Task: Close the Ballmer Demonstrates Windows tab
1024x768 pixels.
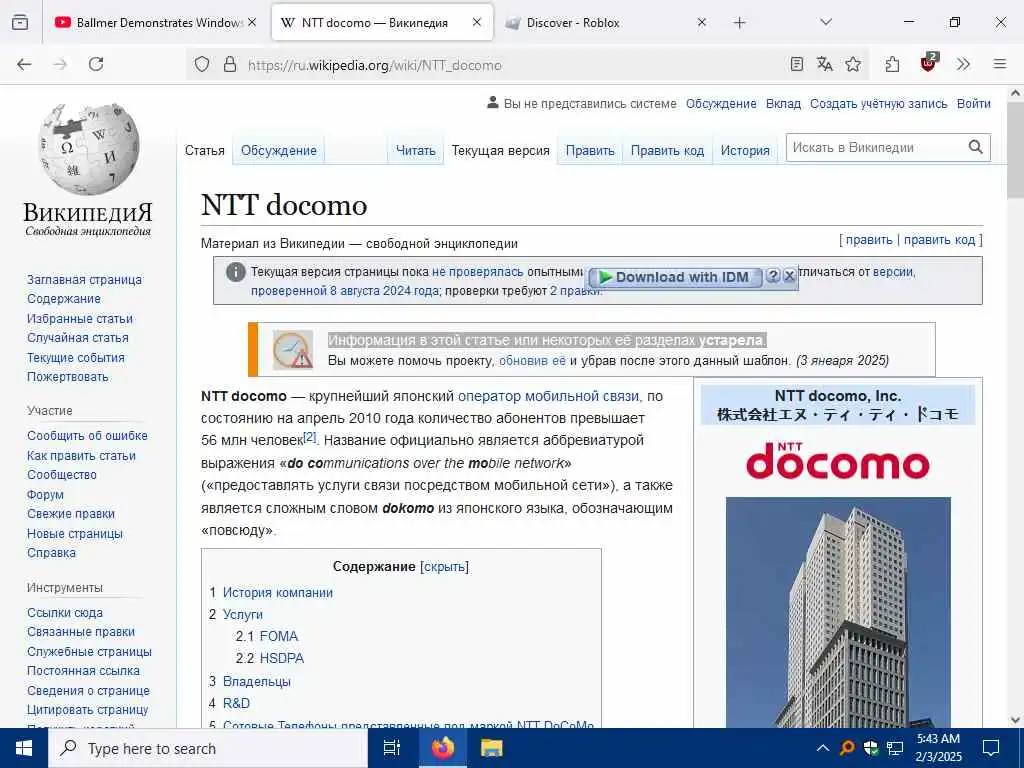Action: coord(252,22)
